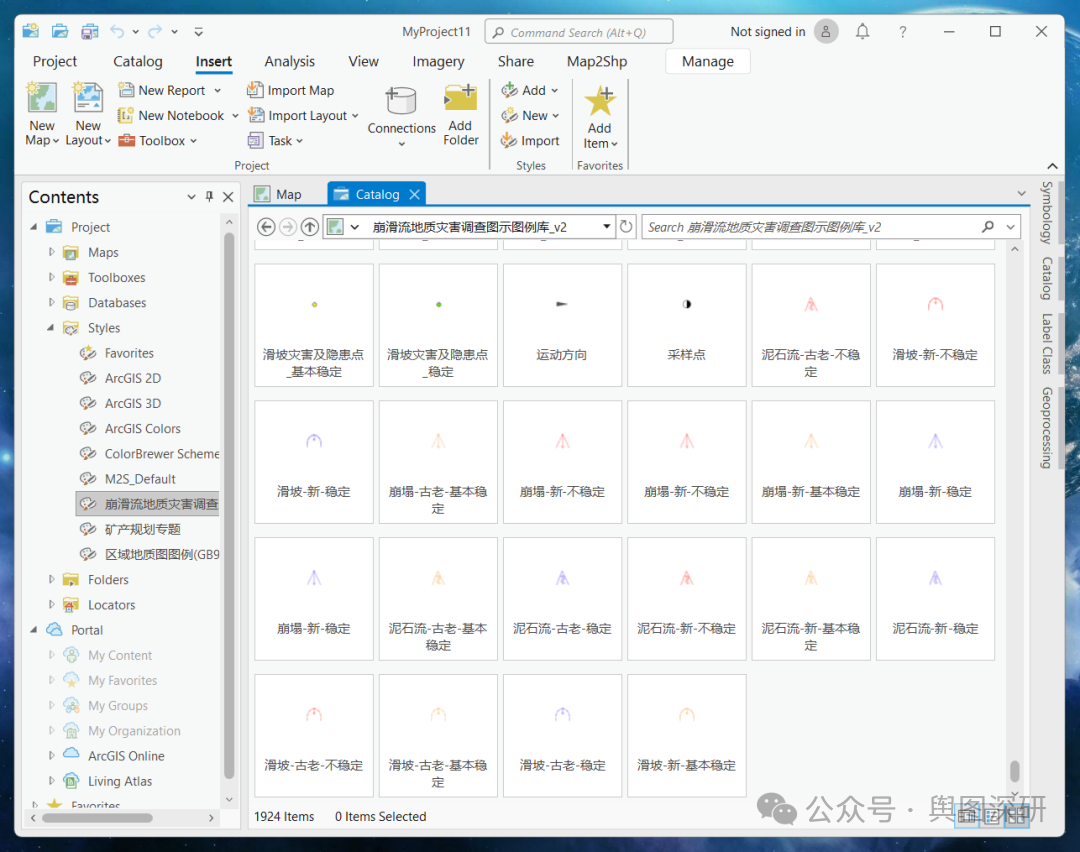Collapse the ribbon

point(1052,166)
